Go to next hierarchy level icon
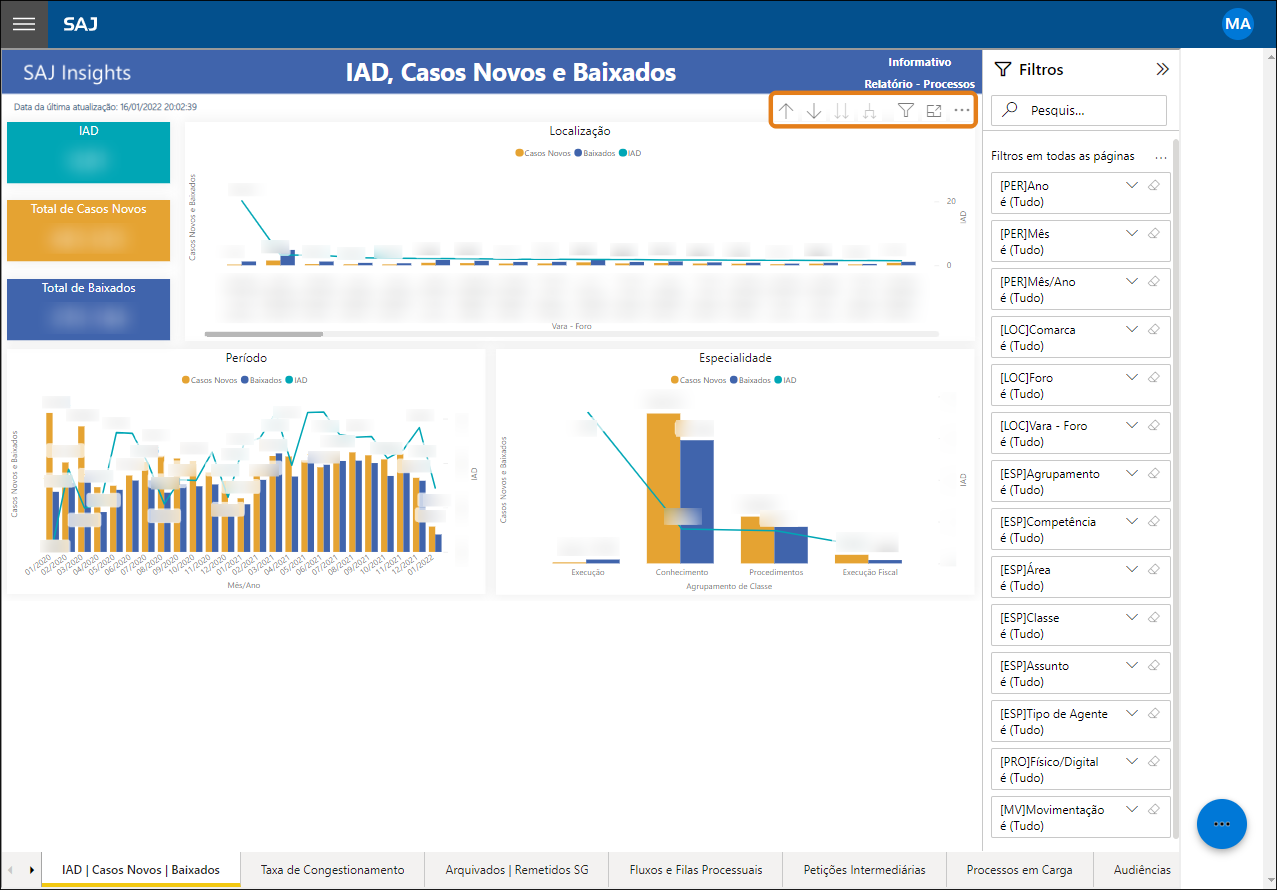Viewport: 1277px width, 890px height. tap(842, 111)
